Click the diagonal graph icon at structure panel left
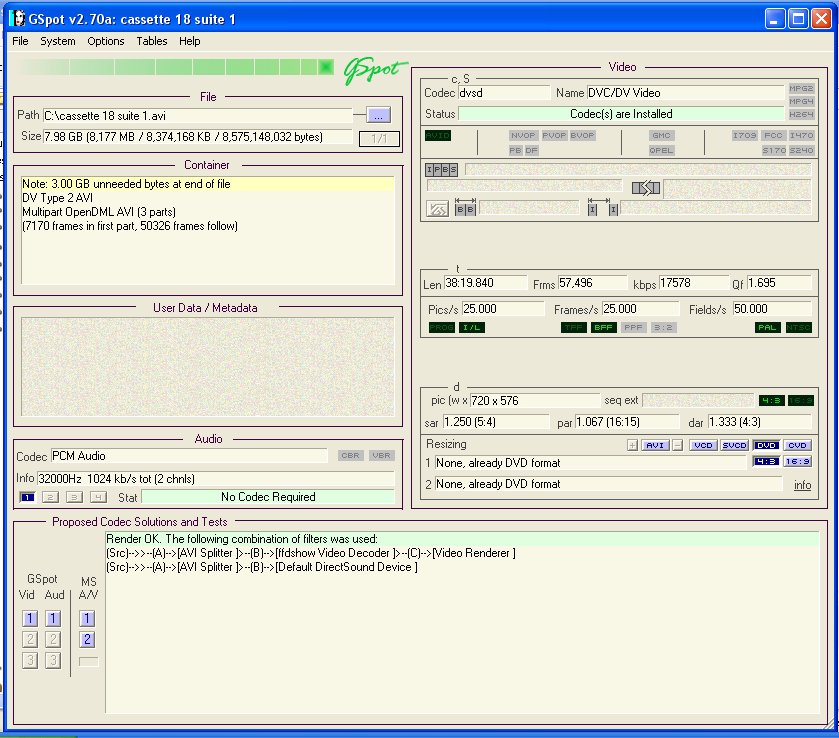 click(437, 208)
